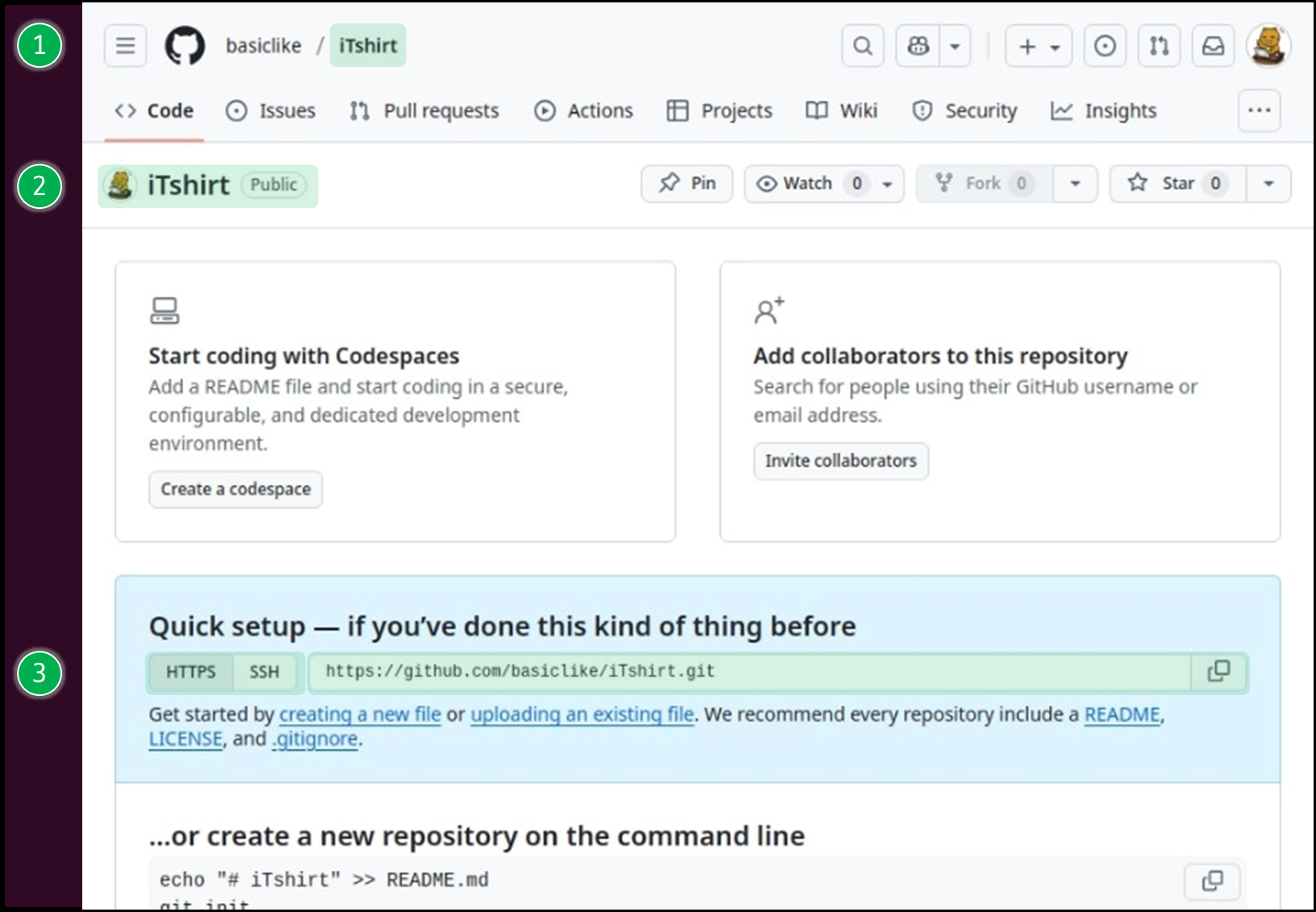The height and width of the screenshot is (912, 1316).
Task: Open the notifications inbox icon
Action: click(1213, 46)
